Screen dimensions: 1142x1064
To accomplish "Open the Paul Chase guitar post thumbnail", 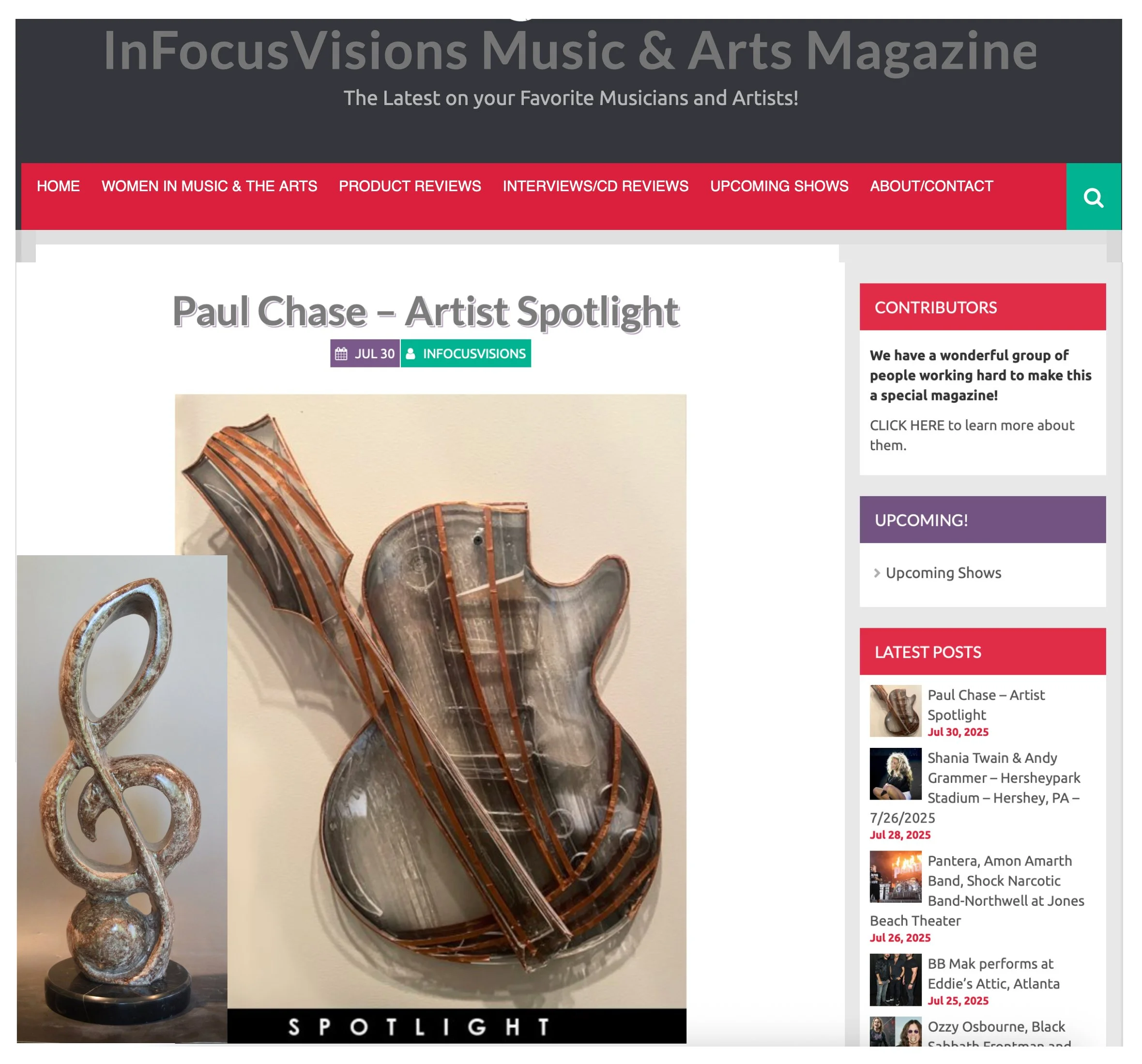I will (x=895, y=711).
